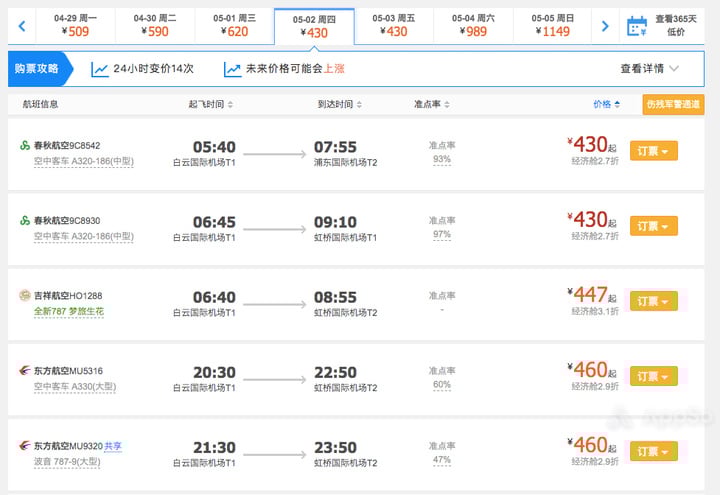
Task: Sort by 准点率 punctuality rate
Action: [x=432, y=105]
